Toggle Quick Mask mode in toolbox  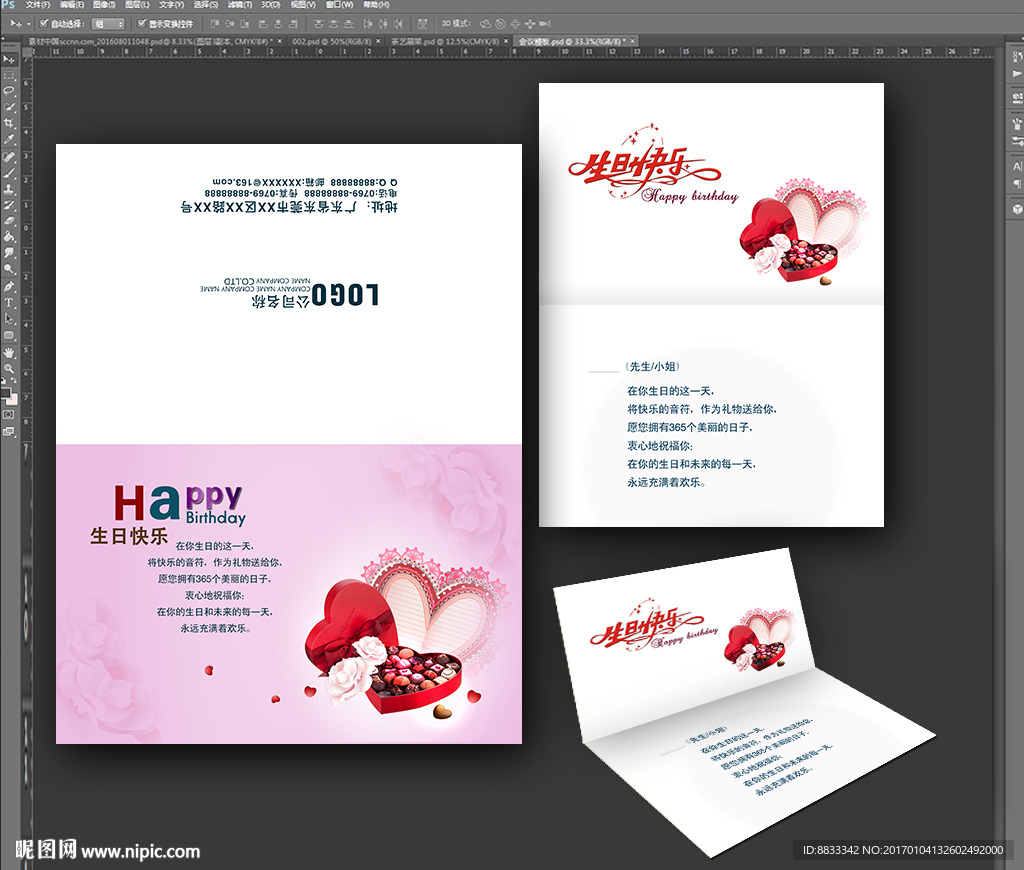9,413
